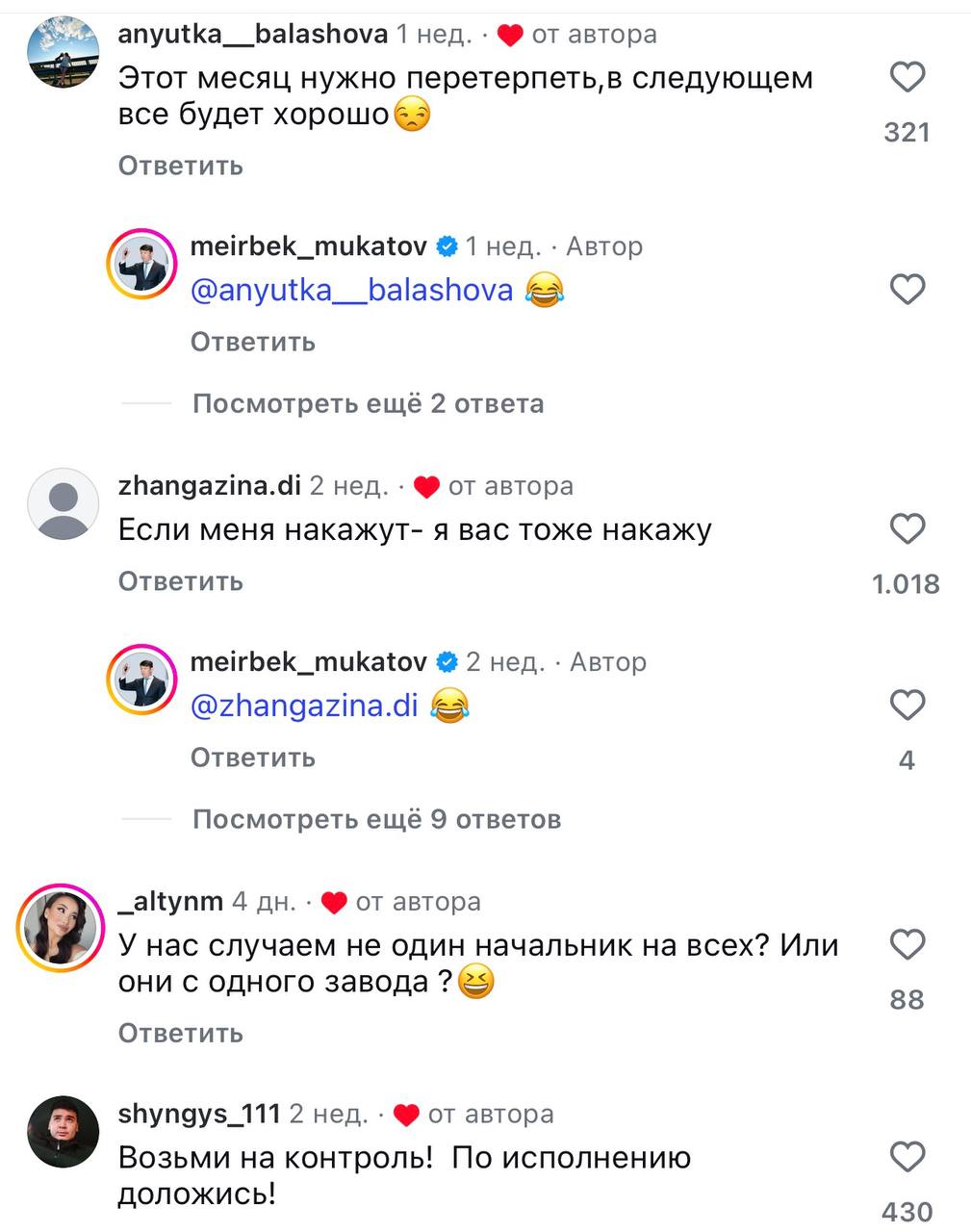Like meirbek_mukatov's reply to anyutka__balashova

click(x=907, y=290)
